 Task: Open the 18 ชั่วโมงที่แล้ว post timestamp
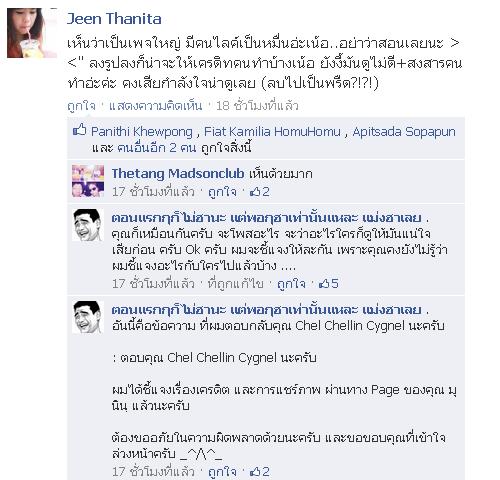pos(257,106)
